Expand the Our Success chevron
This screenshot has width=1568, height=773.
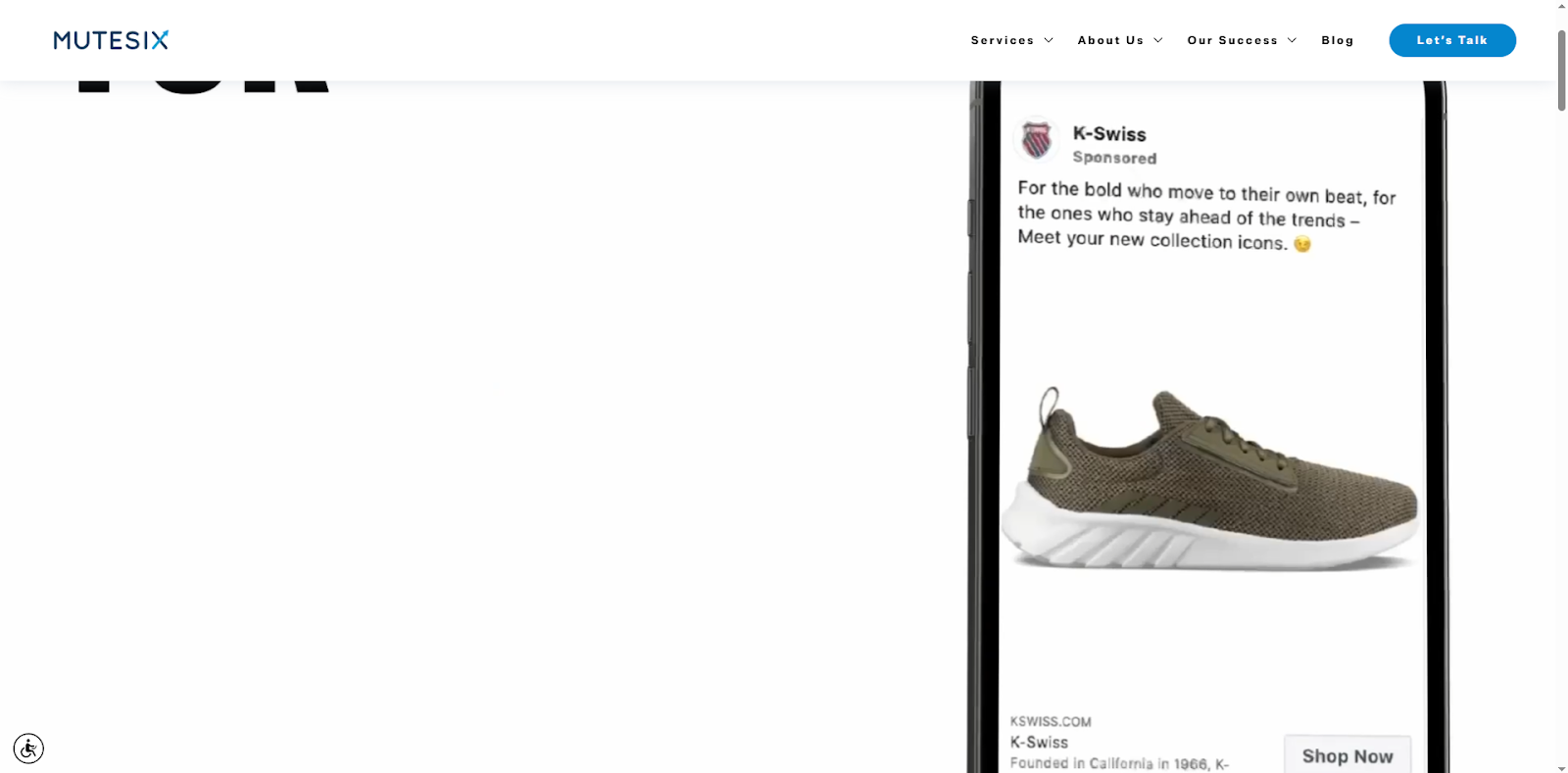[1292, 40]
